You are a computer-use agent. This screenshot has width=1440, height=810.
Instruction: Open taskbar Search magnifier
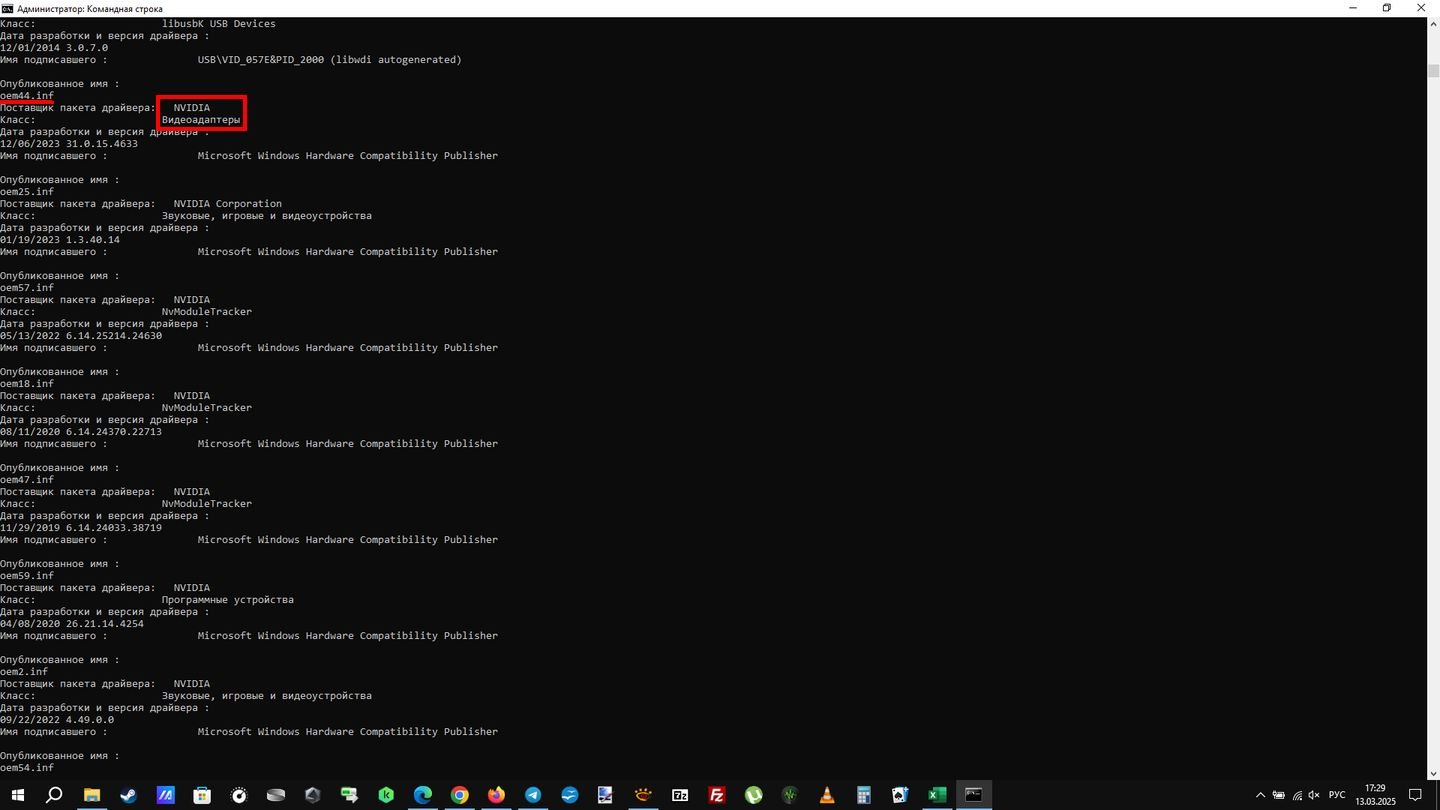click(x=55, y=795)
